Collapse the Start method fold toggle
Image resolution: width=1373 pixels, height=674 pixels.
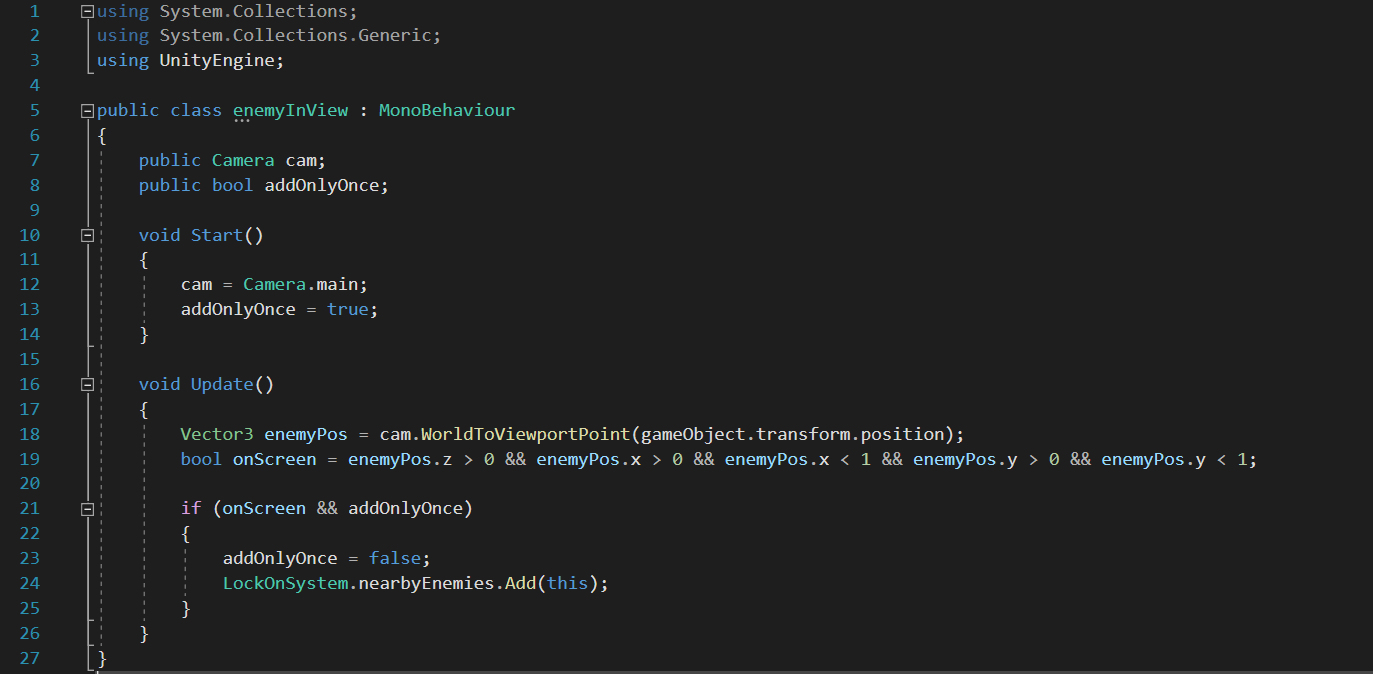tap(88, 236)
